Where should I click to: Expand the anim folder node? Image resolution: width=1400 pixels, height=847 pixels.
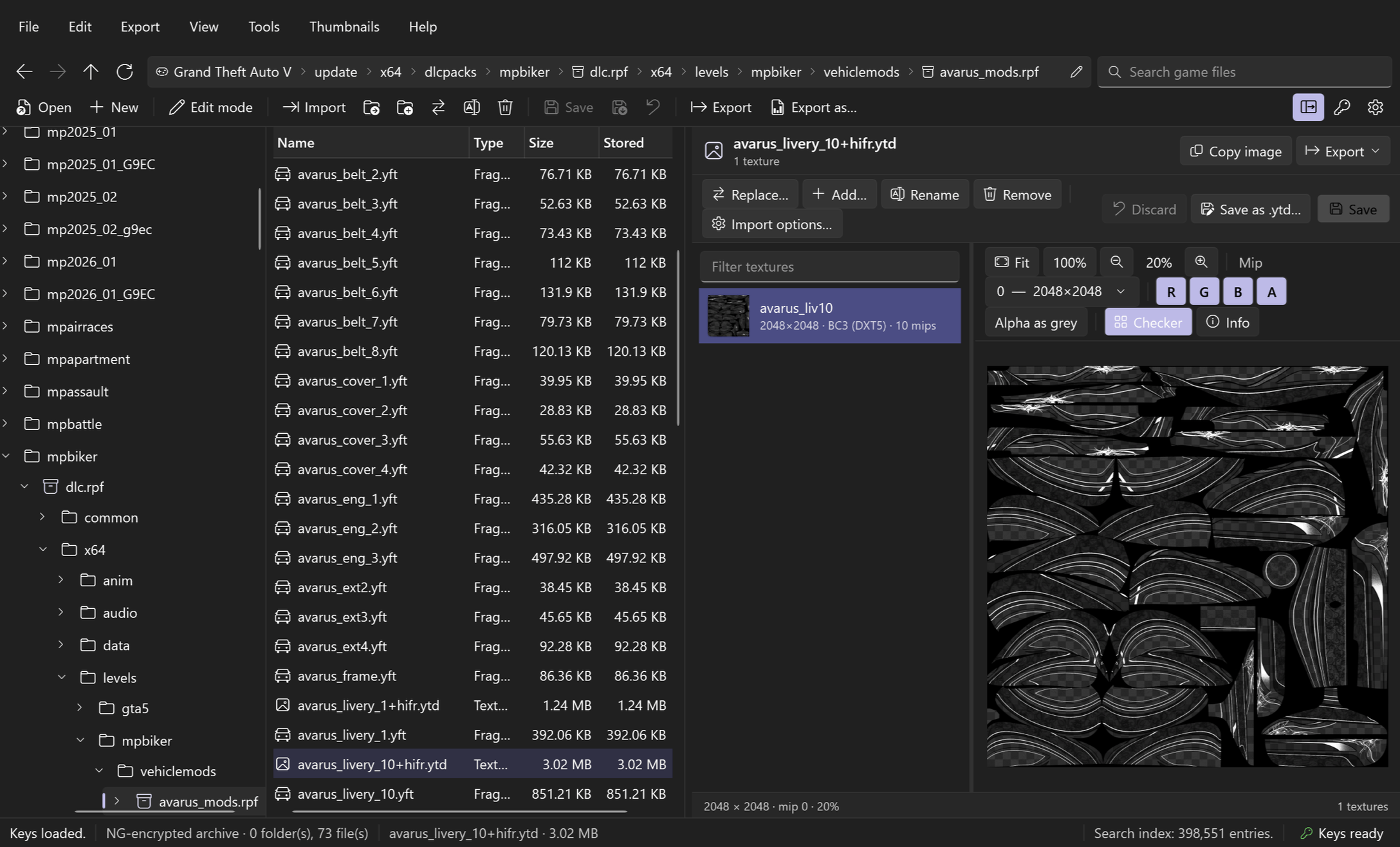pos(61,580)
